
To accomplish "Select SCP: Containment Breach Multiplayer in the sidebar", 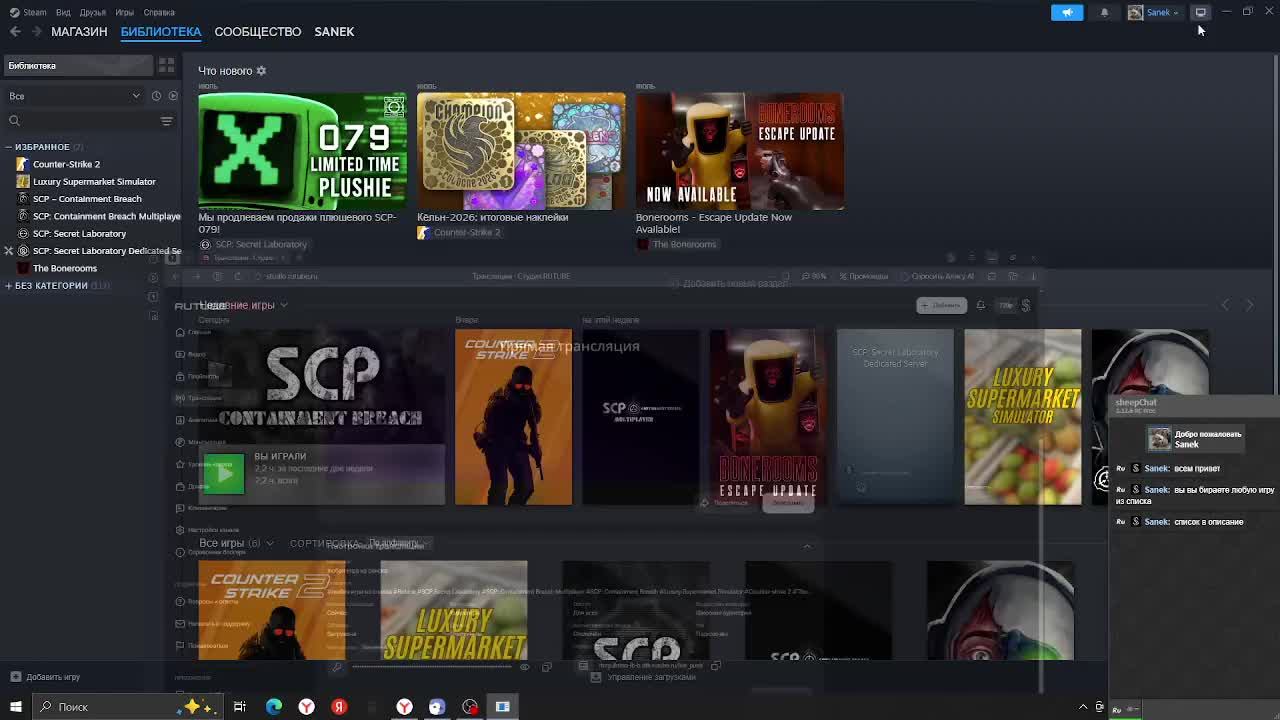I will coord(107,216).
